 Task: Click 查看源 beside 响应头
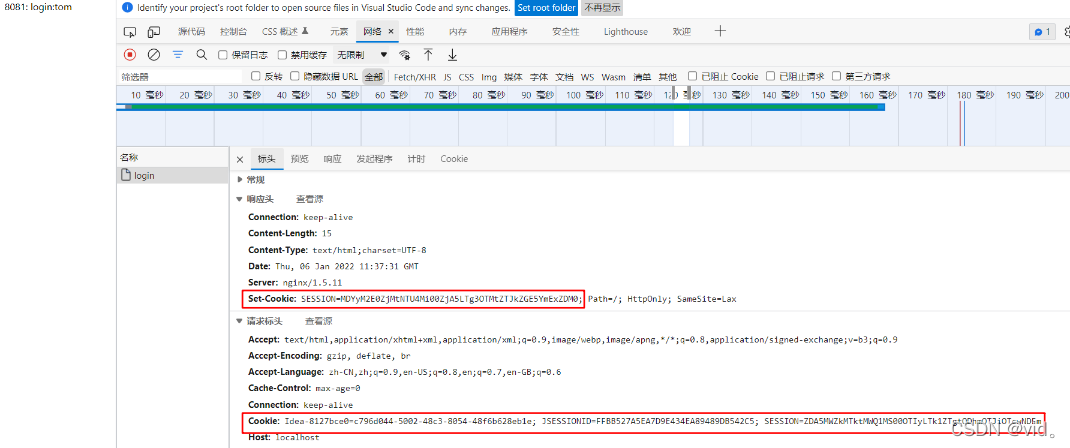[x=309, y=199]
